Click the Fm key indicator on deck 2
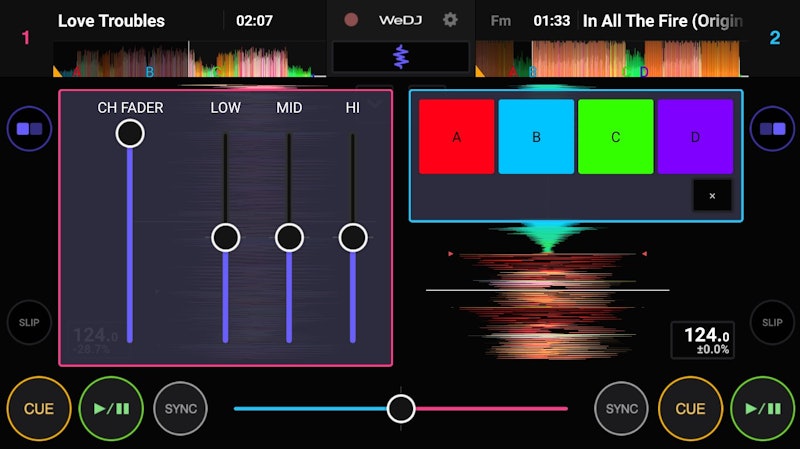The width and height of the screenshot is (800, 449). (501, 21)
